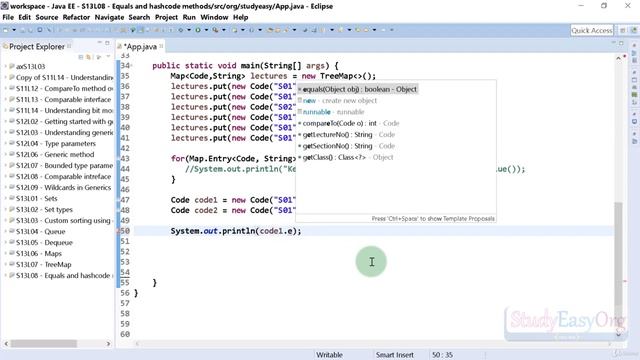Open the Project Explorer view menu arrow
640x360 pixels.
pyautogui.click(x=108, y=56)
